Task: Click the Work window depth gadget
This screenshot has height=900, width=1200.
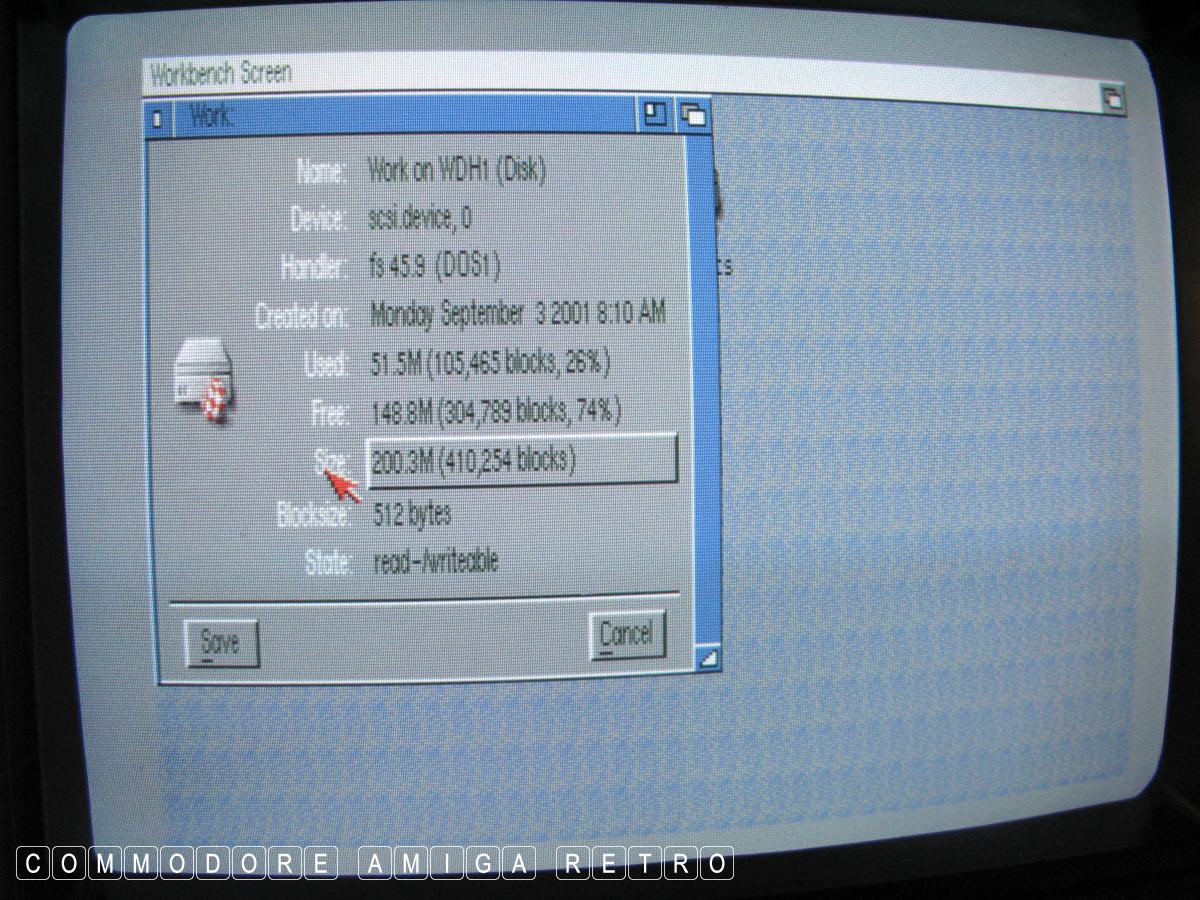Action: (x=693, y=115)
